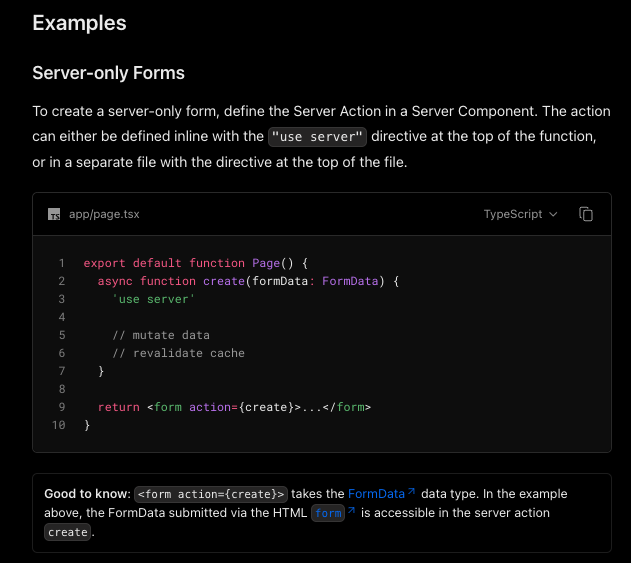The width and height of the screenshot is (631, 563).
Task: Open the FormData documentation link
Action: (376, 494)
